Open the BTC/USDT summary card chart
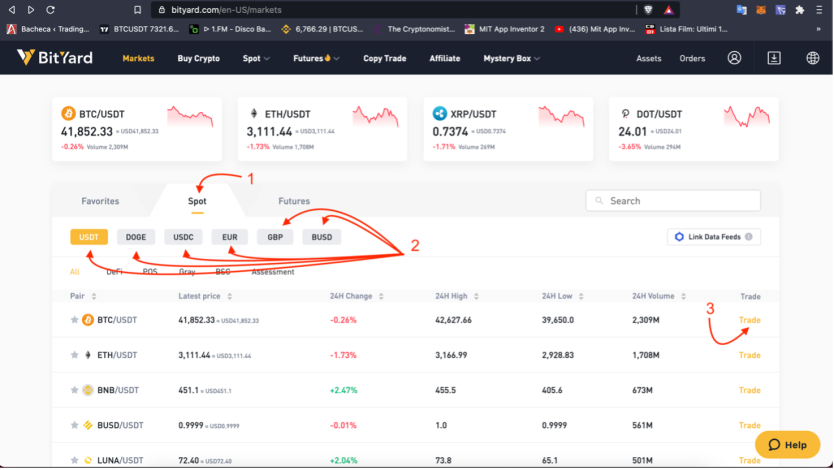 (190, 117)
